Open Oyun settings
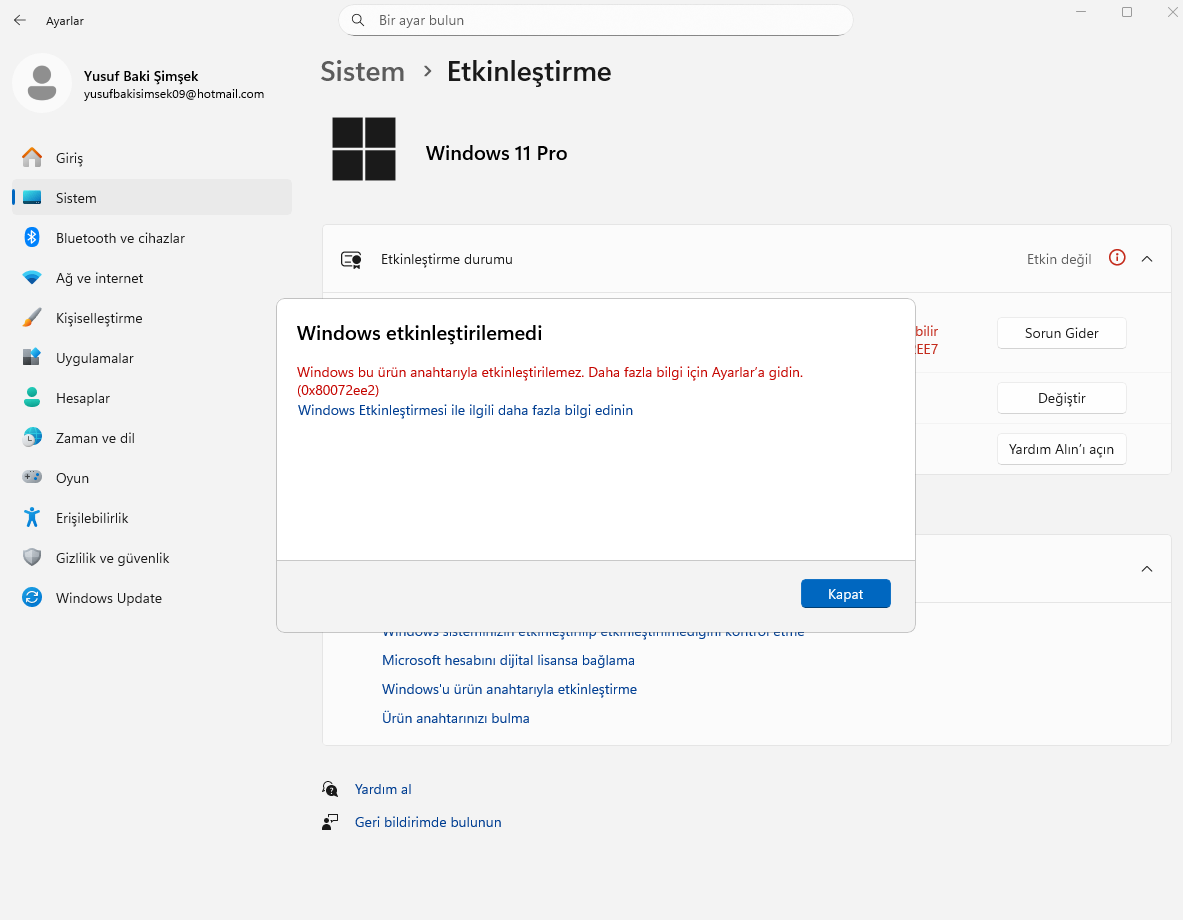The width and height of the screenshot is (1183, 920). tap(152, 478)
